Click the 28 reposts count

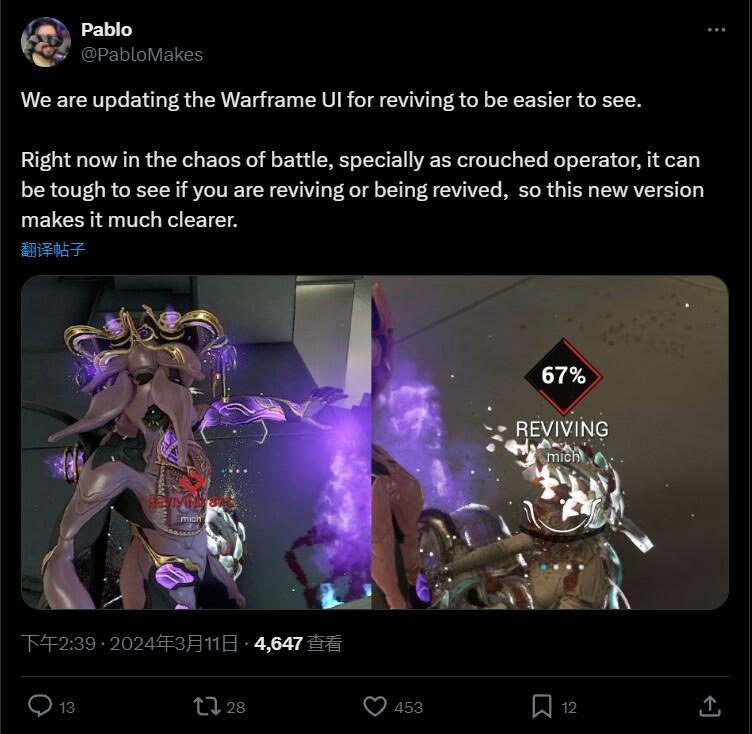[x=235, y=708]
